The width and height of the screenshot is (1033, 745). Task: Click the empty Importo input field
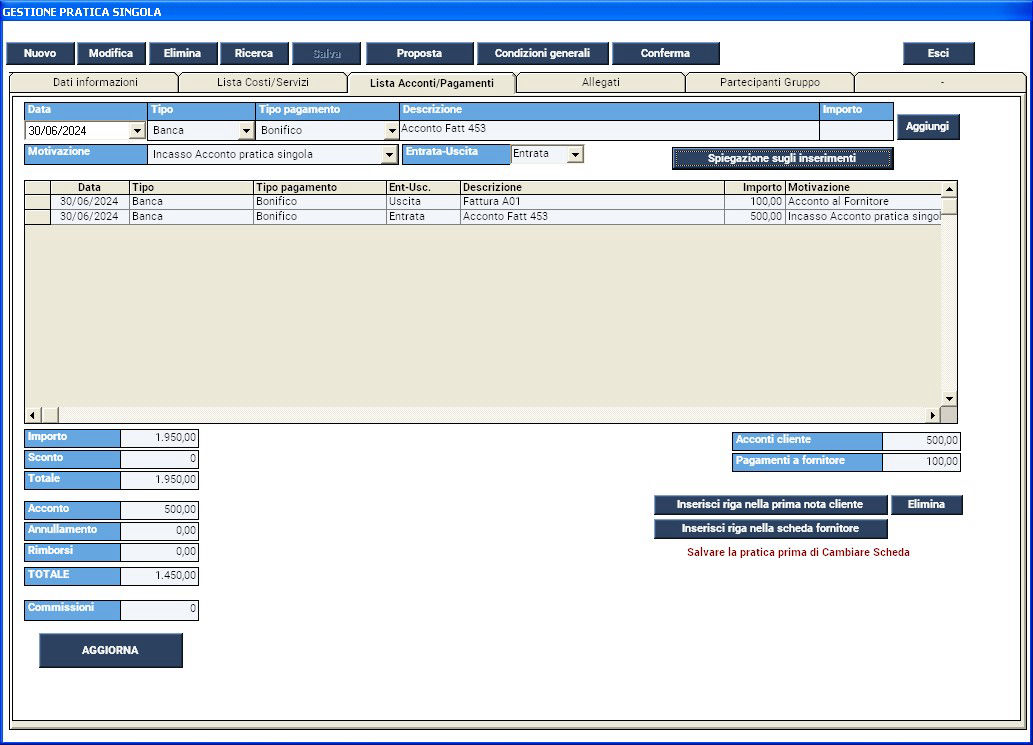pos(855,130)
